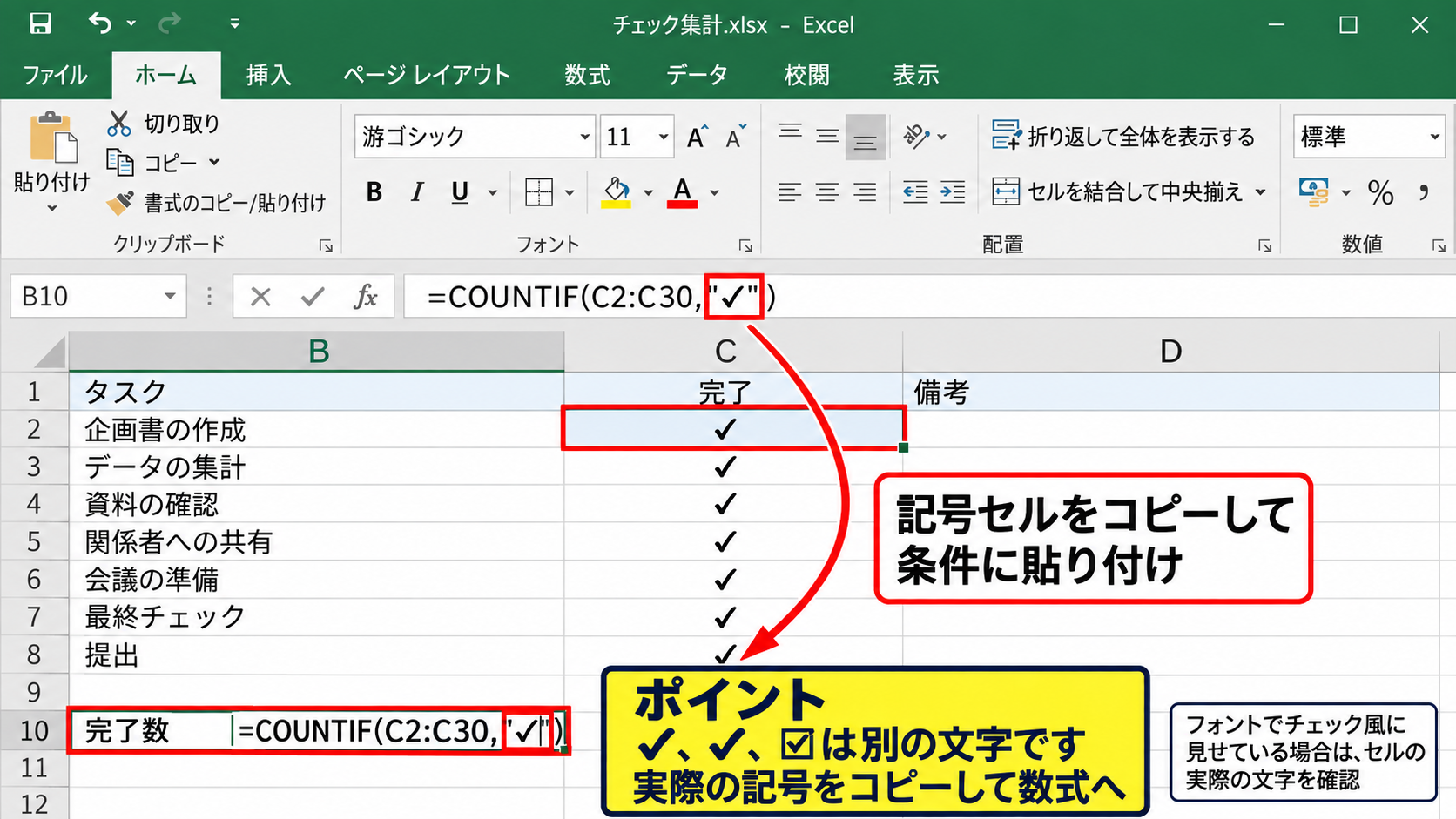The height and width of the screenshot is (819, 1456).
Task: Select cell containing 企画書の作成
Action: click(x=317, y=429)
